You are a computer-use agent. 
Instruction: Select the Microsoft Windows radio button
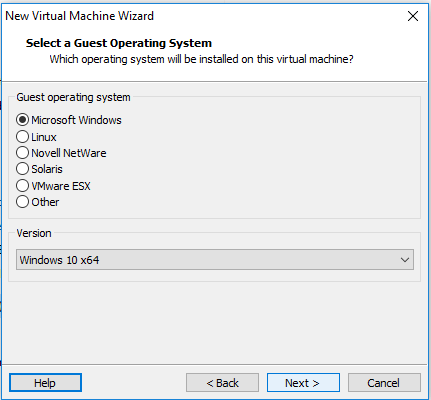22,120
